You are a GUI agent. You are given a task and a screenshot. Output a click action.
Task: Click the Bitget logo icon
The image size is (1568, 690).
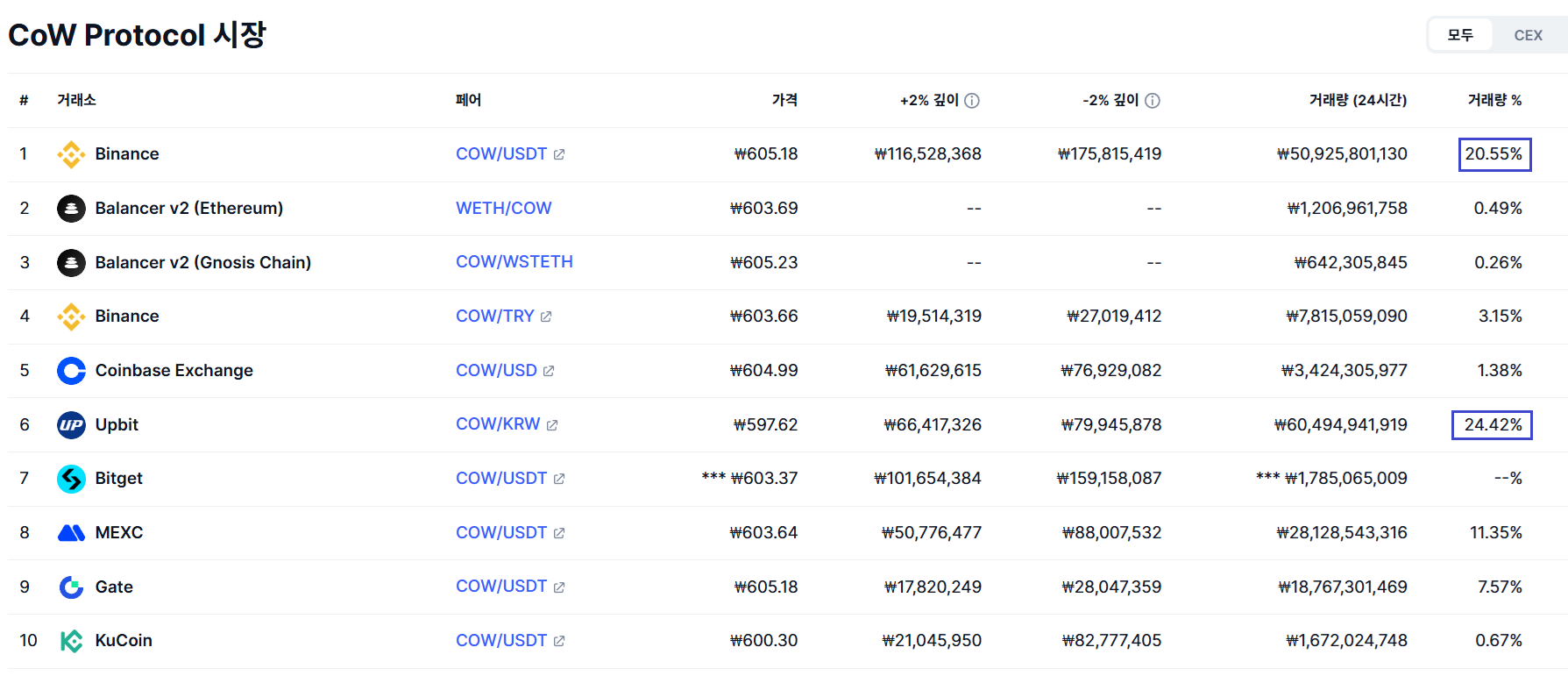pyautogui.click(x=71, y=479)
